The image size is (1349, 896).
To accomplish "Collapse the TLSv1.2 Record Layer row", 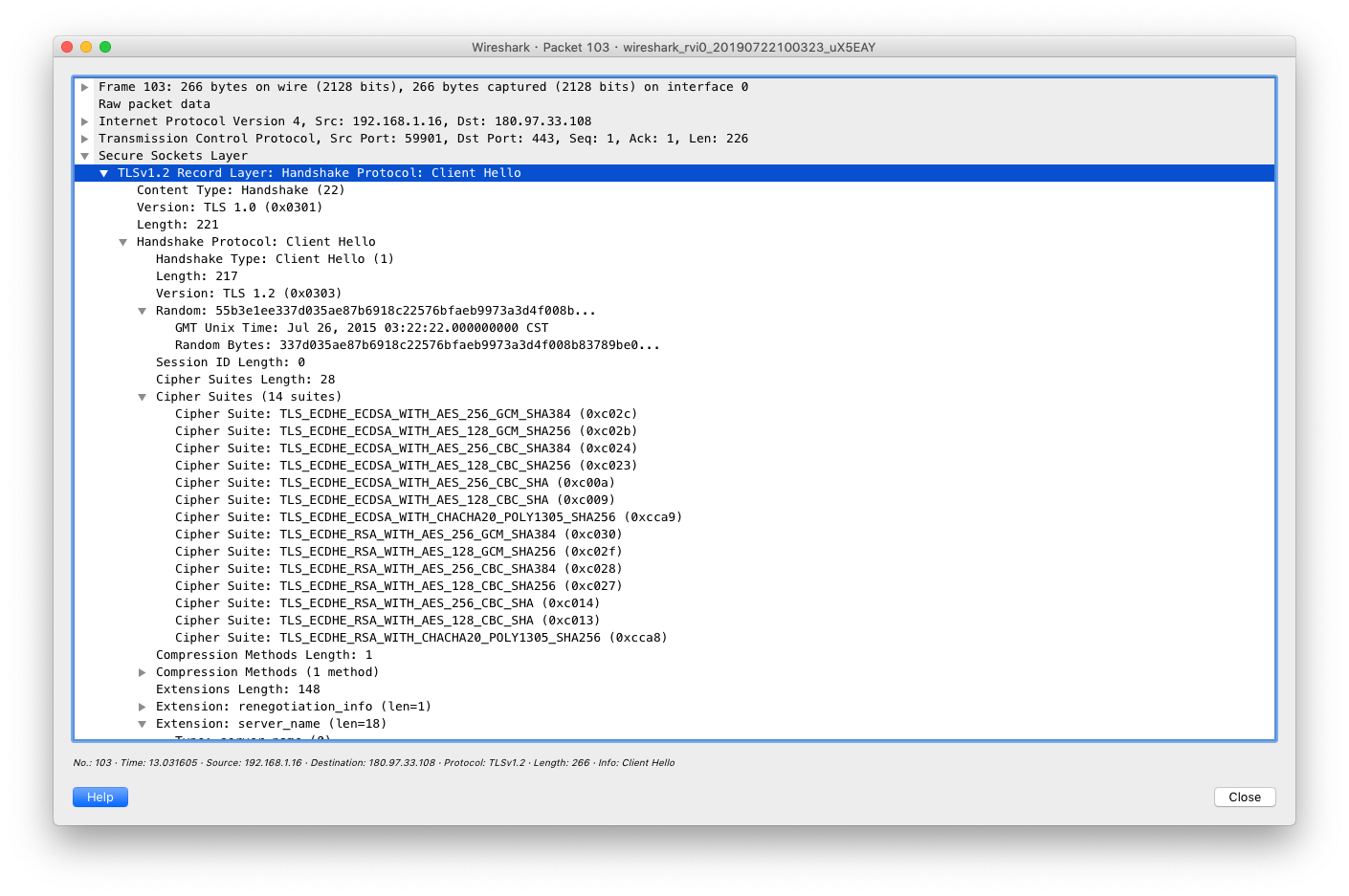I will point(104,173).
